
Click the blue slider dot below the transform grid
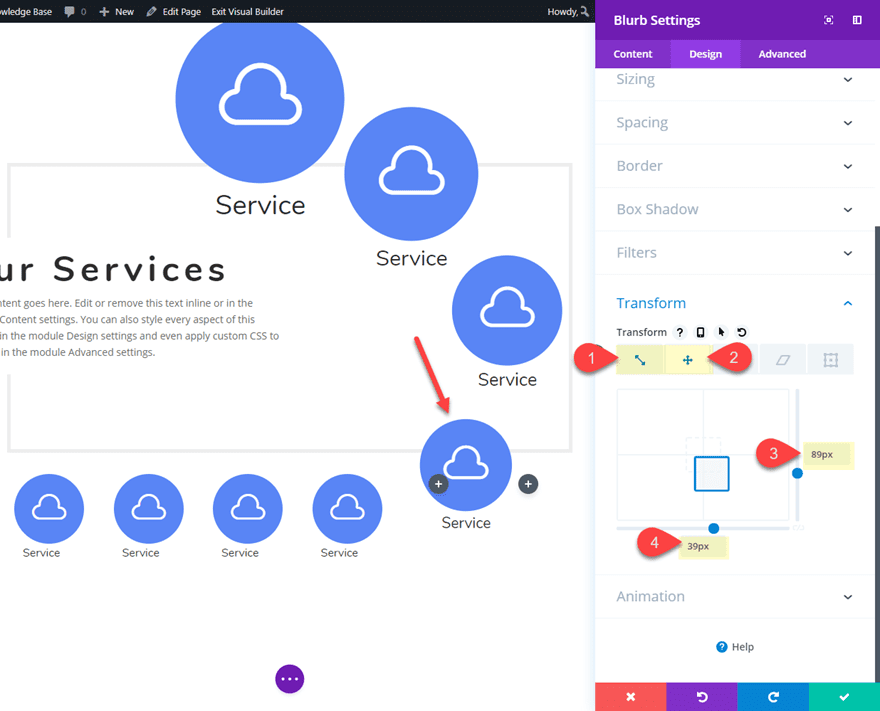pos(714,527)
